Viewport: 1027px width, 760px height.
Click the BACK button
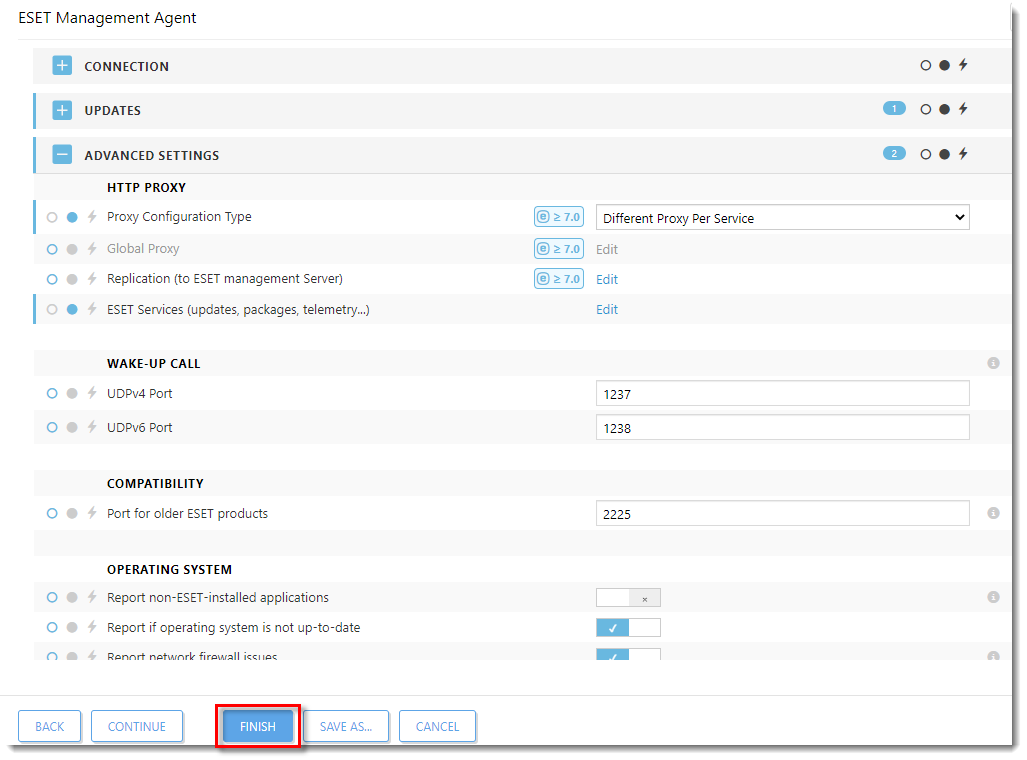click(x=50, y=727)
